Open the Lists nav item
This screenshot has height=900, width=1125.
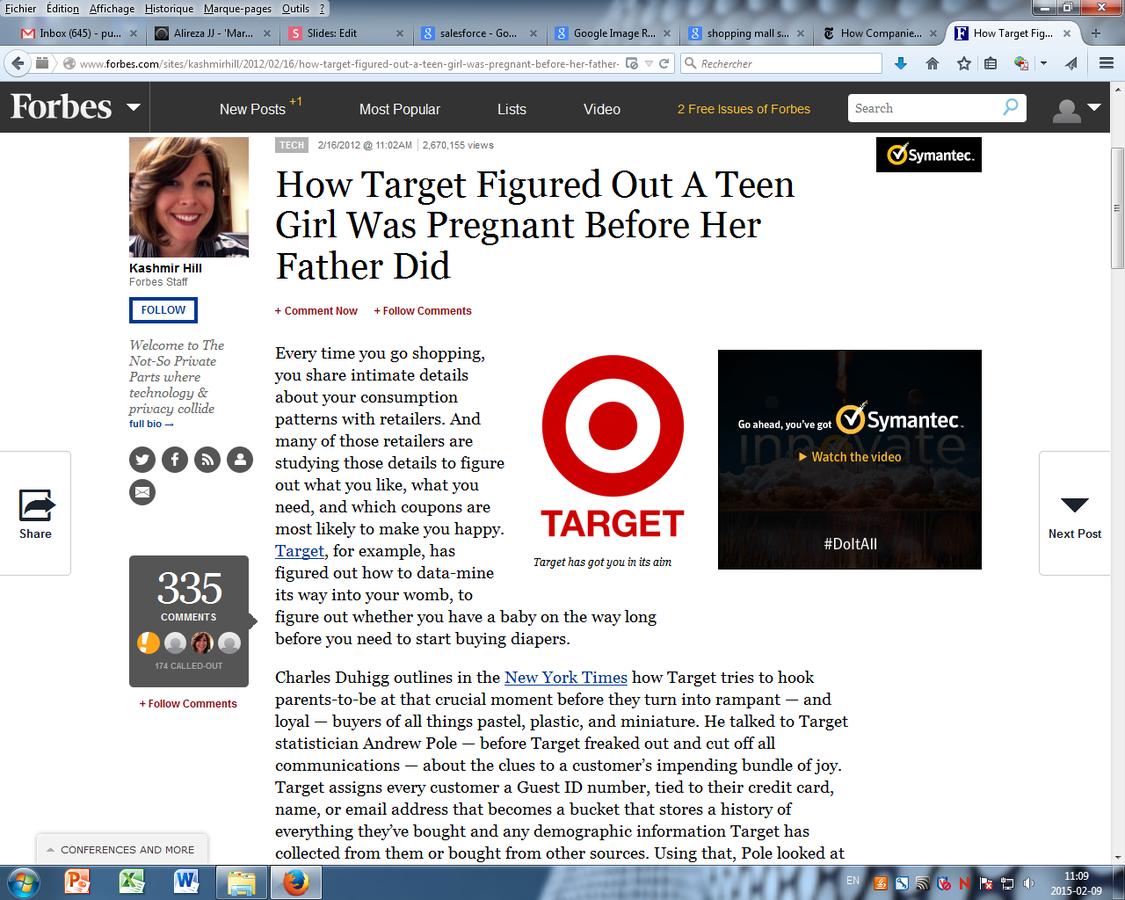pyautogui.click(x=512, y=109)
